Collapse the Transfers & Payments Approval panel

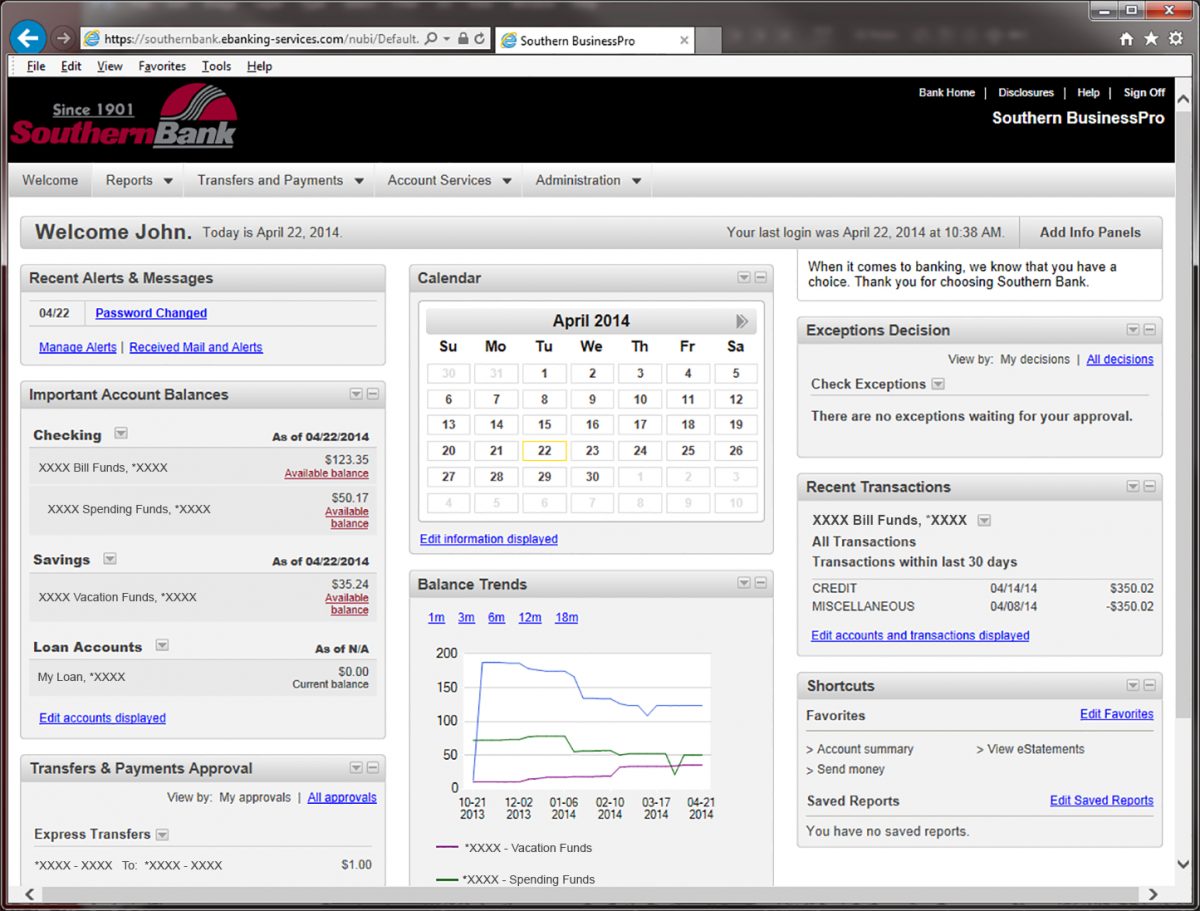click(372, 767)
